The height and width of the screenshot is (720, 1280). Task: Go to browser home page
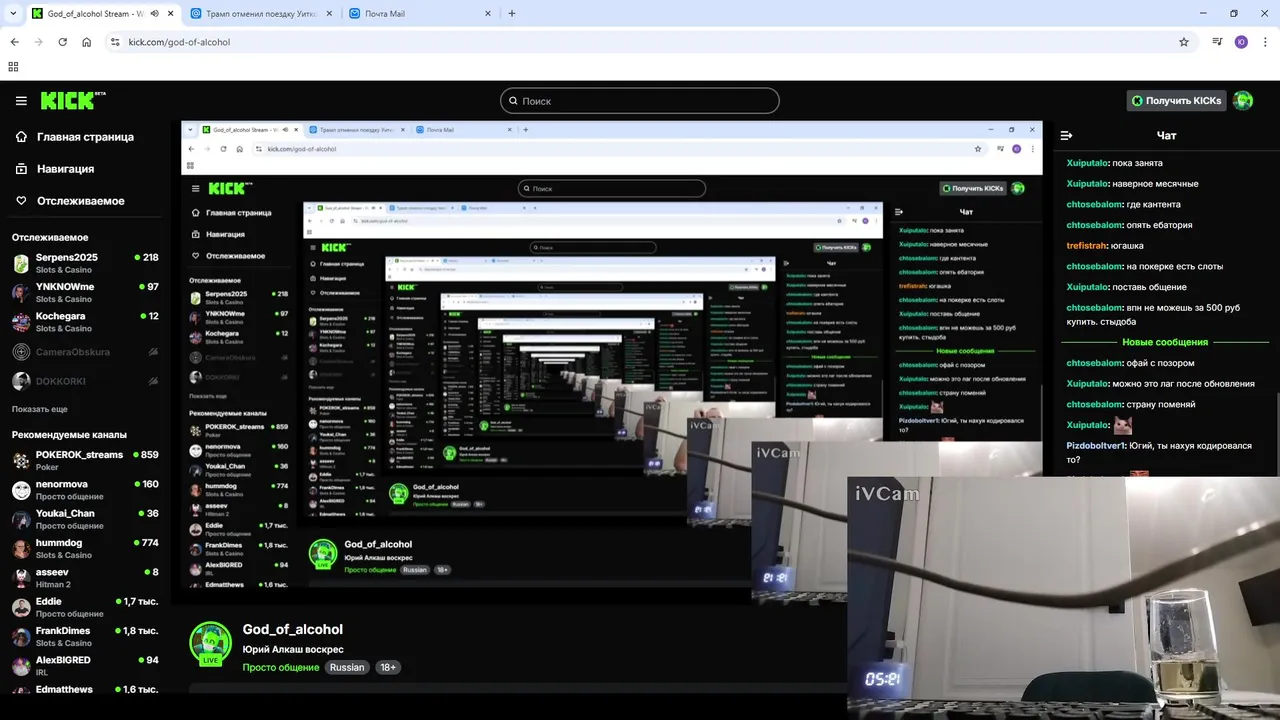coord(86,42)
